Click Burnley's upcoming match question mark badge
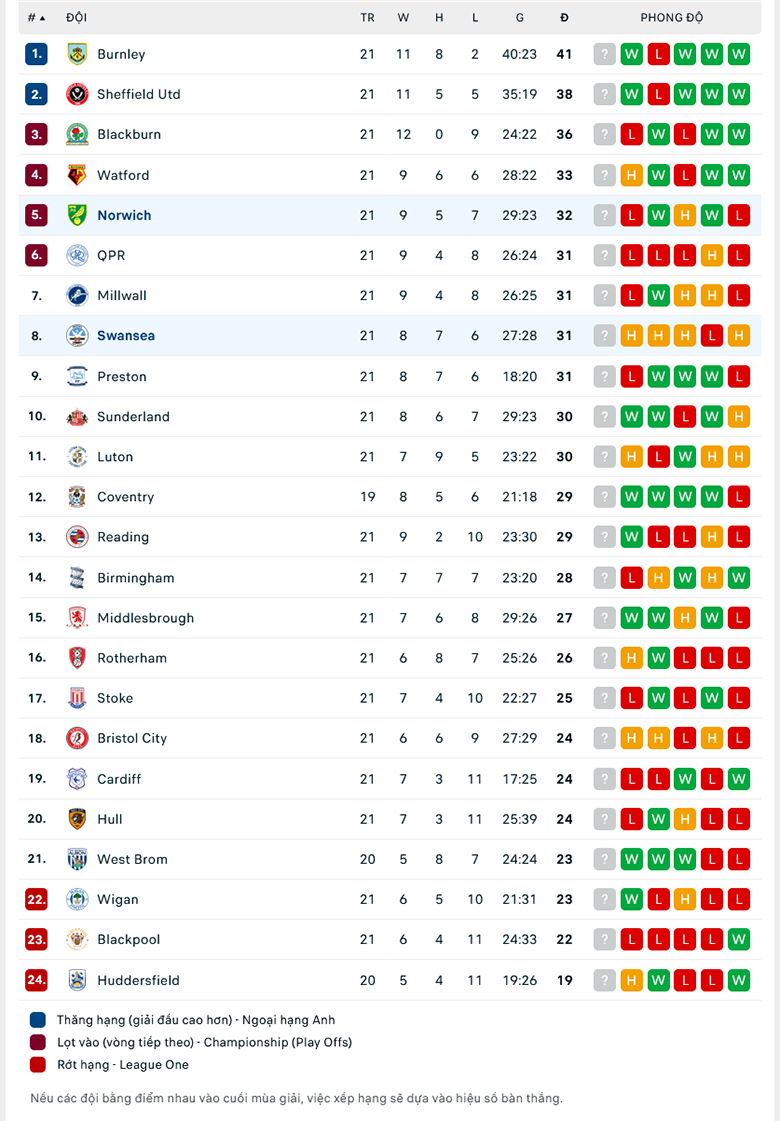This screenshot has width=780, height=1121. (x=604, y=54)
